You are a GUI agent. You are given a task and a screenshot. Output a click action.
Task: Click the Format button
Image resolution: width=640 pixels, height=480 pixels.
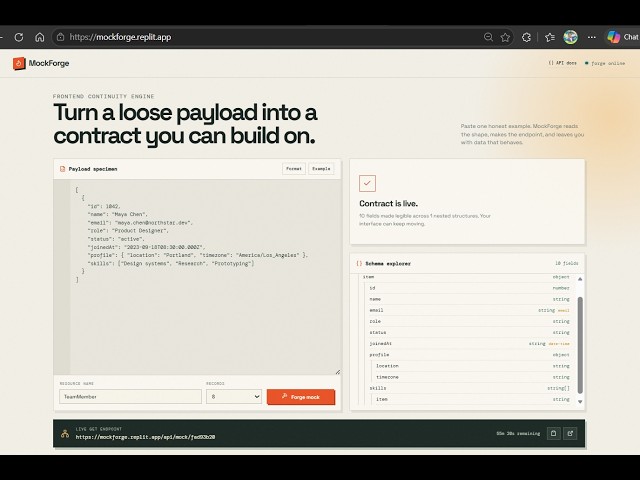pos(294,169)
